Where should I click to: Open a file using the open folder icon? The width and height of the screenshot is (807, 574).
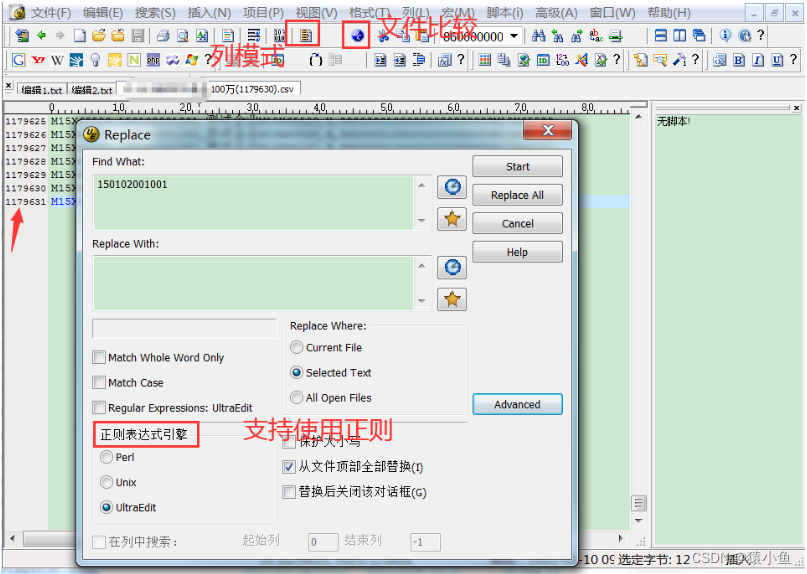(x=99, y=36)
